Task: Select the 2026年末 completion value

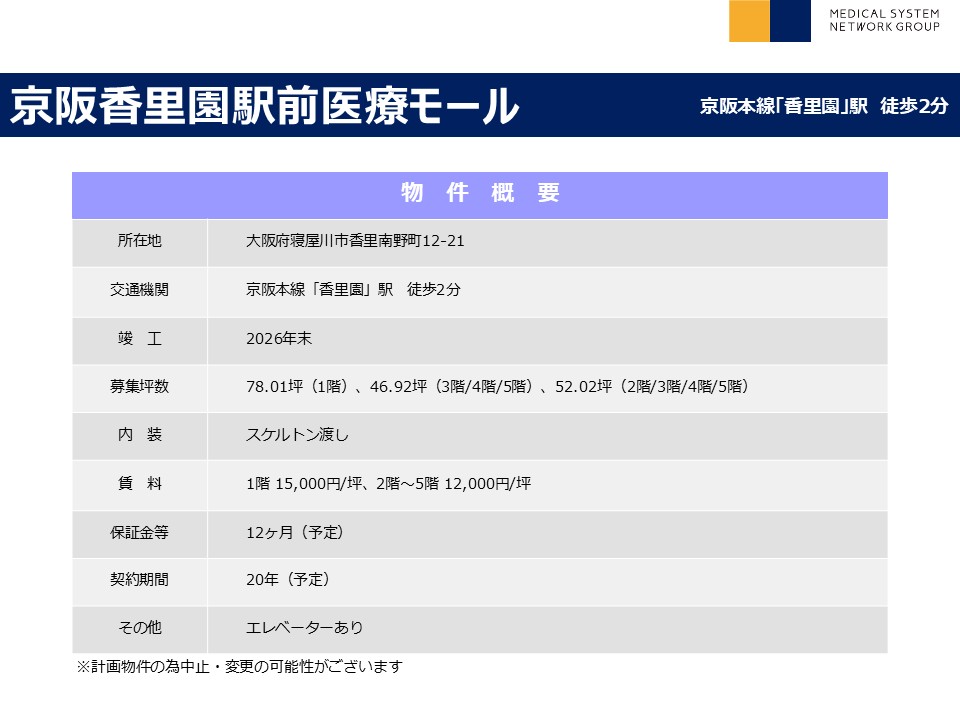Action: click(279, 339)
